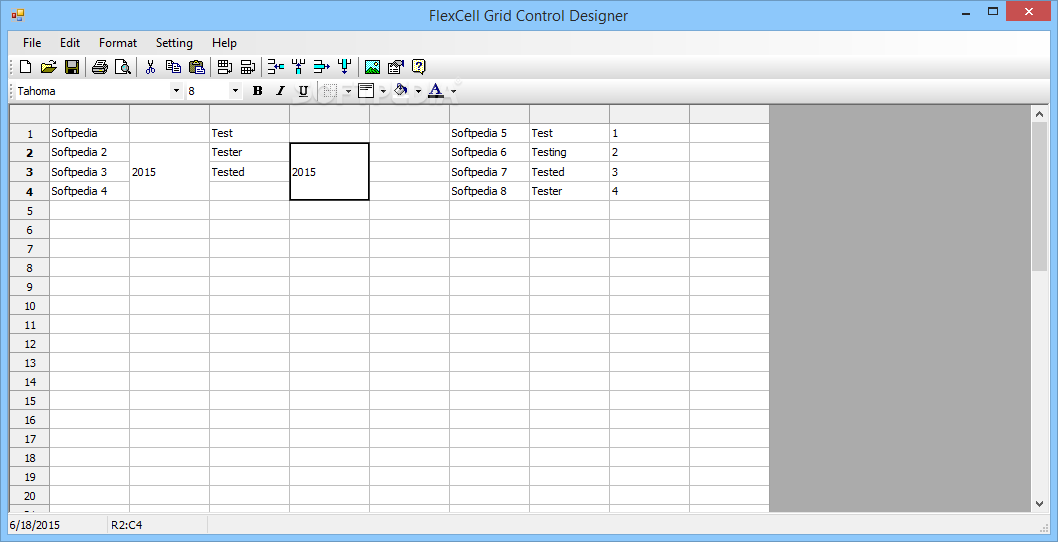Unmerge cells using the second grid icon
Viewport: 1058px width, 542px height.
click(x=248, y=67)
